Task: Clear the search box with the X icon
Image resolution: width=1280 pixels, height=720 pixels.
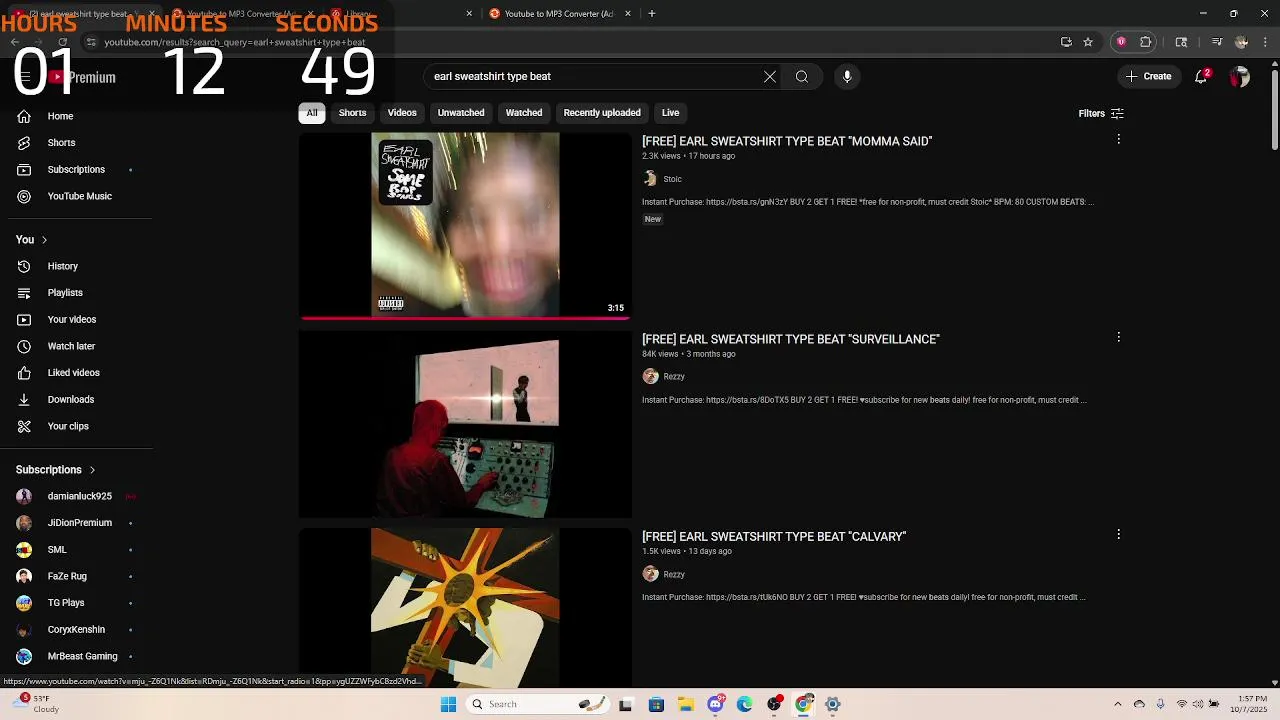Action: coord(770,76)
